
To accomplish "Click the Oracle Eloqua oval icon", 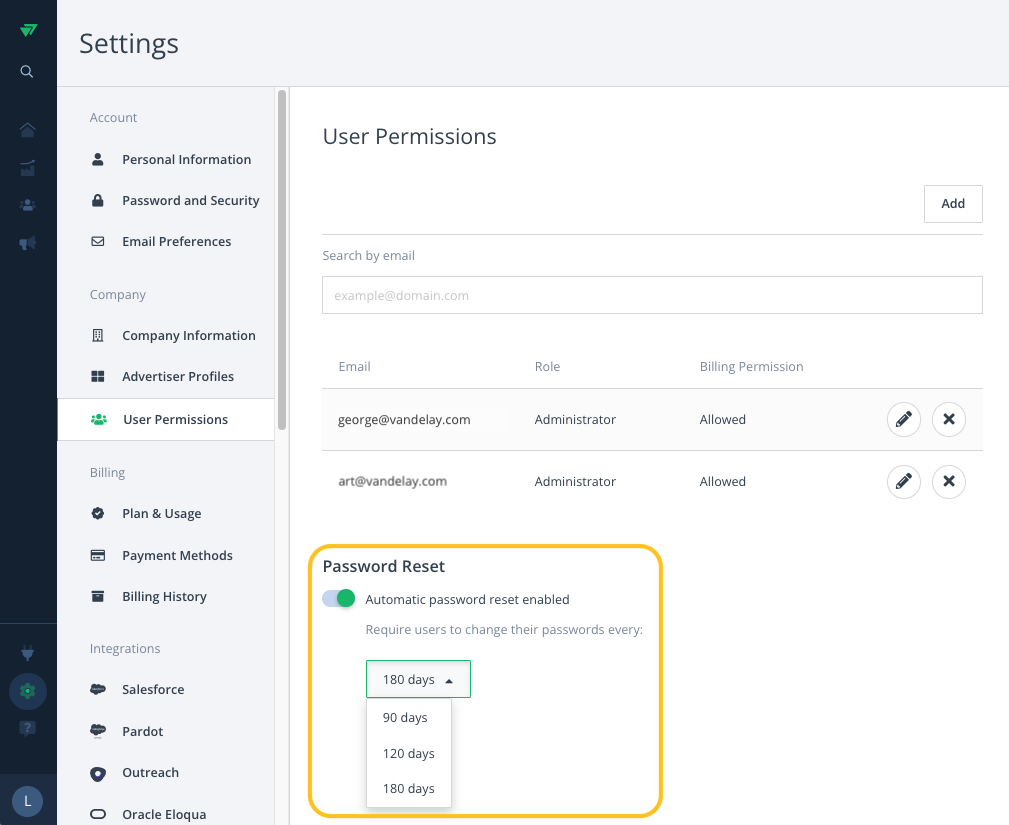I will [98, 814].
